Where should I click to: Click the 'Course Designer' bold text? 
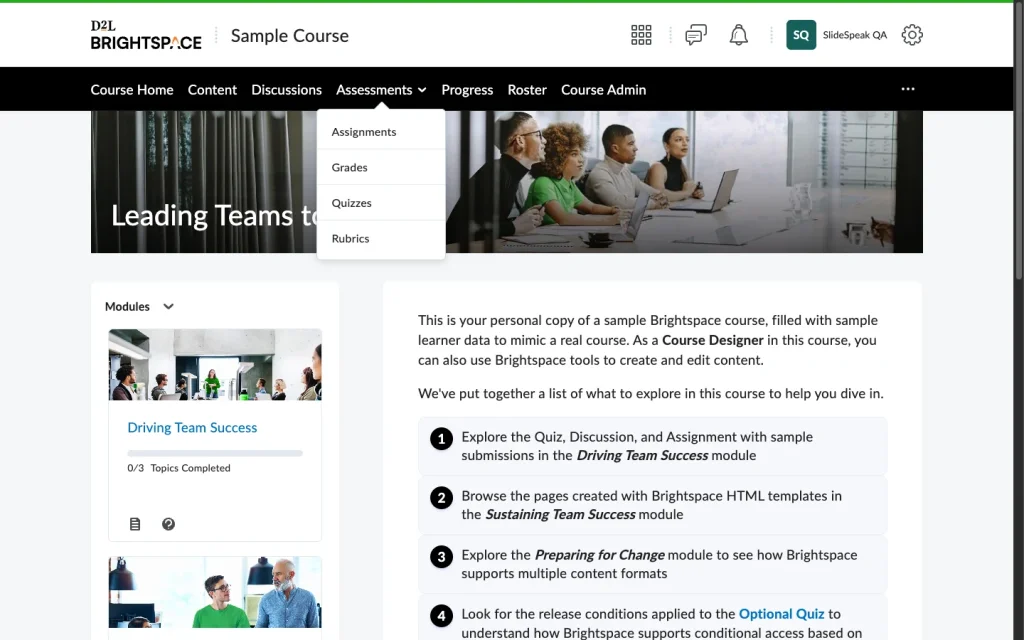712,340
